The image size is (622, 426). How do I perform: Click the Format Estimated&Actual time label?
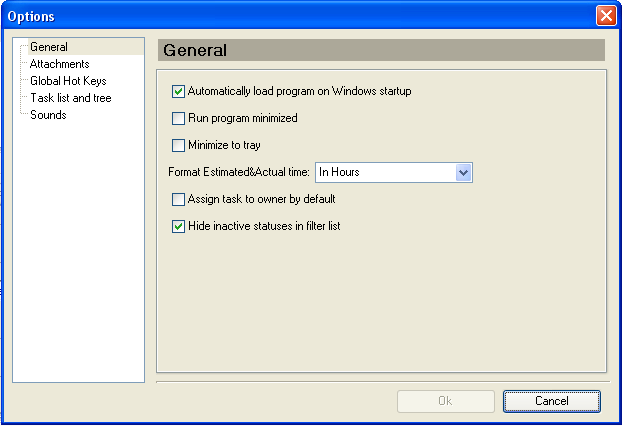coord(239,172)
